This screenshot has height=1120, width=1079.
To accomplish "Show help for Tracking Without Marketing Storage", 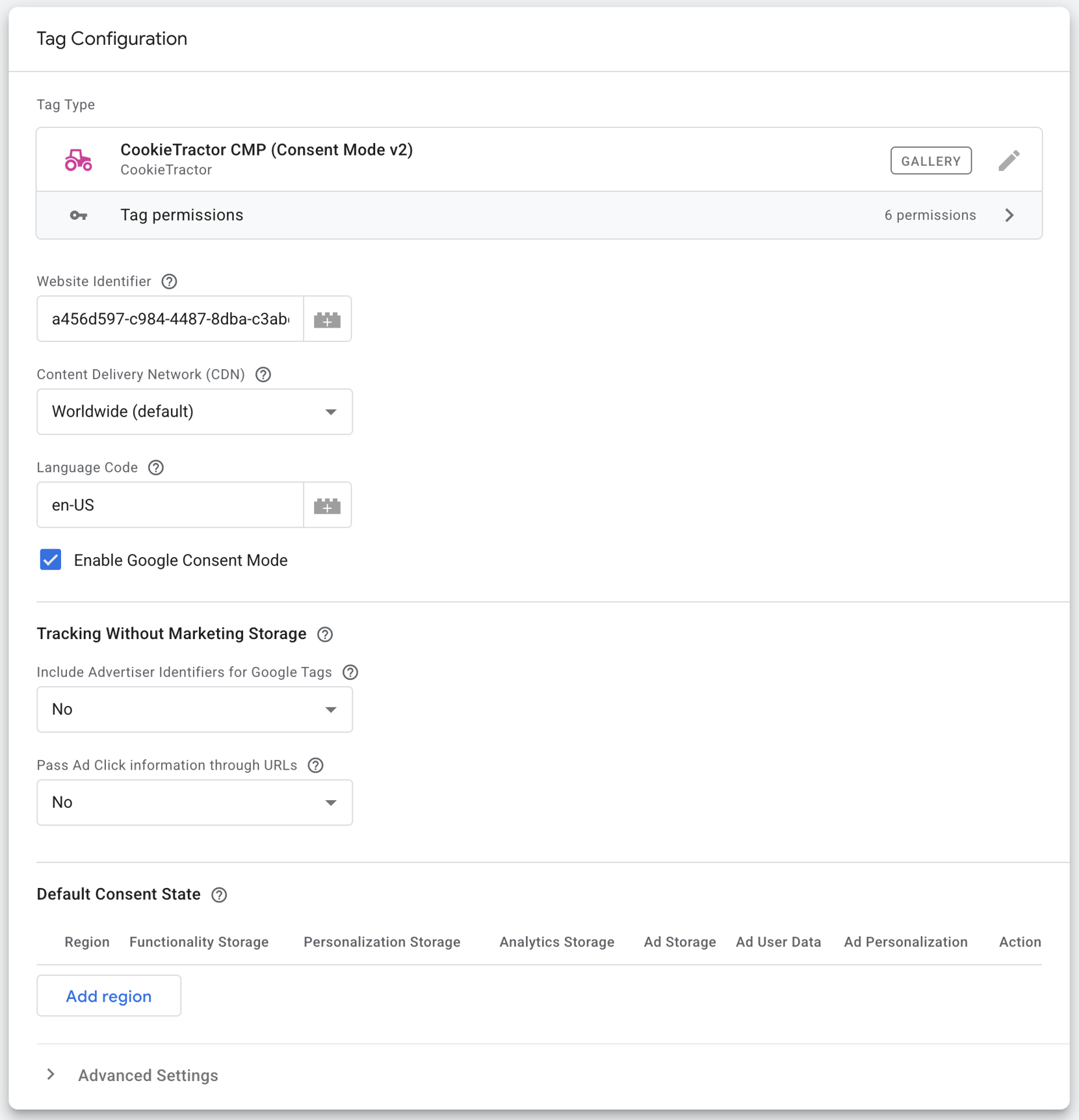I will 325,634.
